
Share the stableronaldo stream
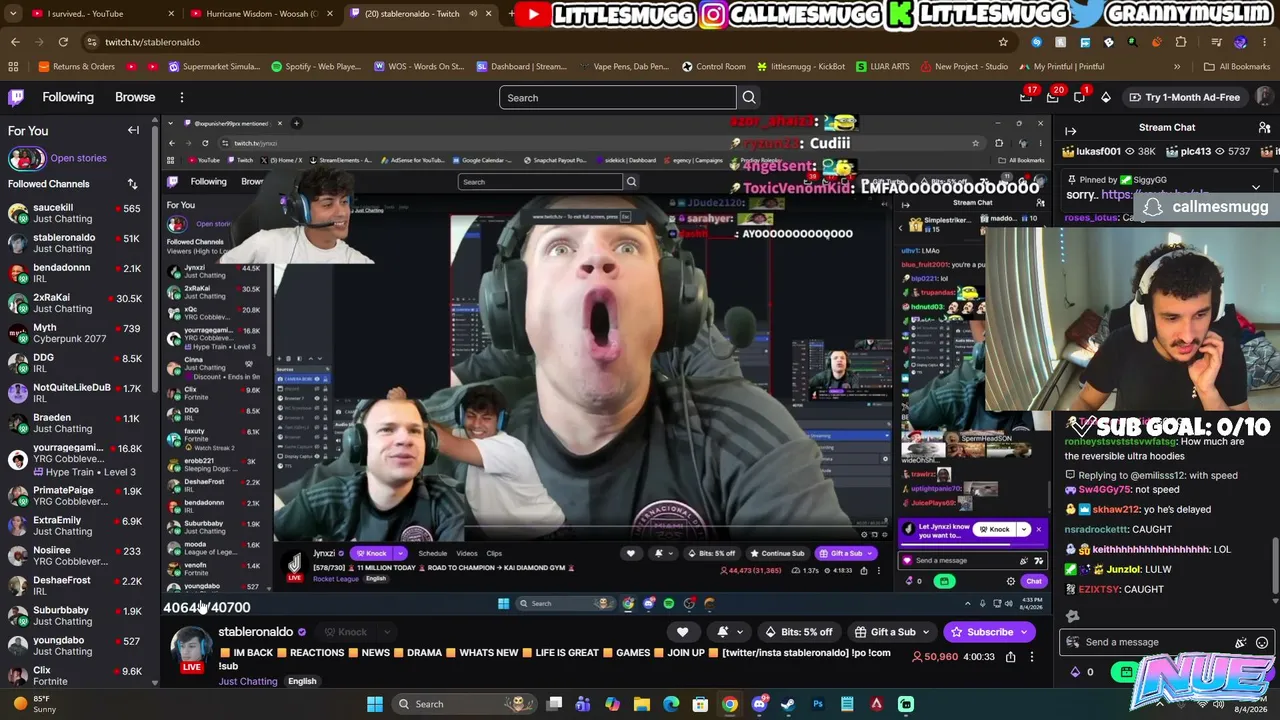(1010, 657)
